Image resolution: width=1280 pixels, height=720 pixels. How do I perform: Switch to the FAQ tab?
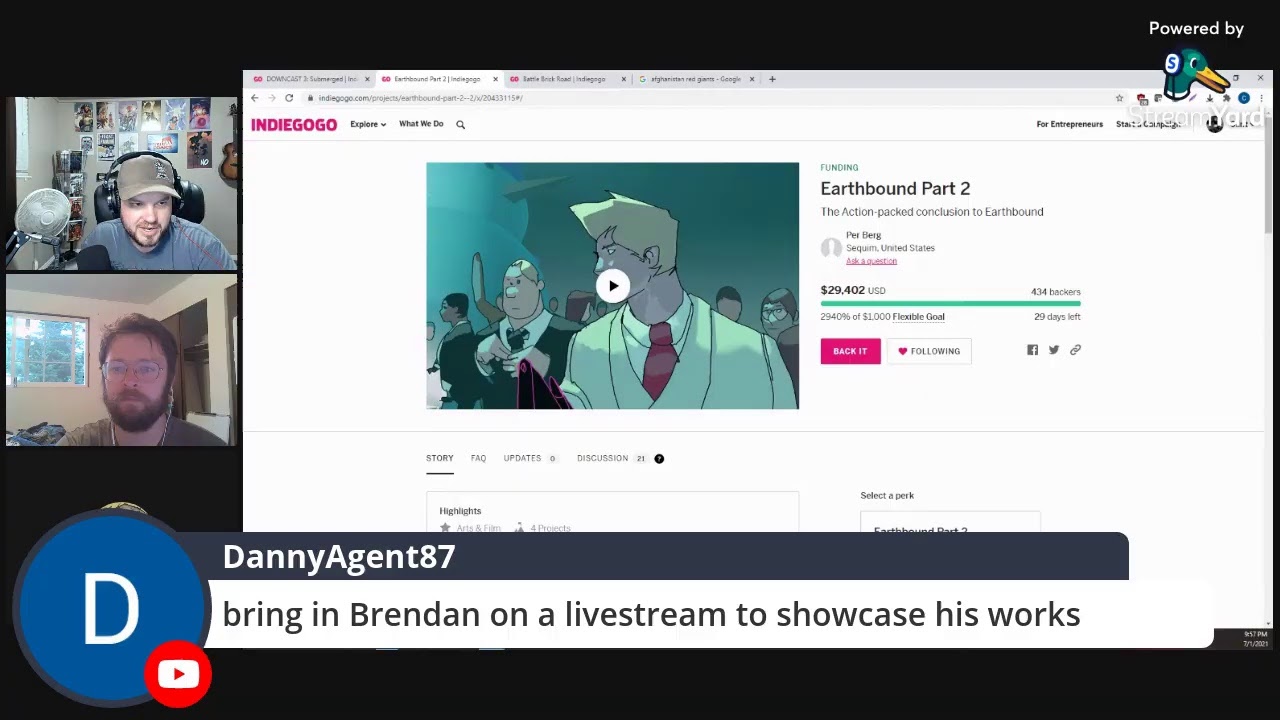coord(478,458)
